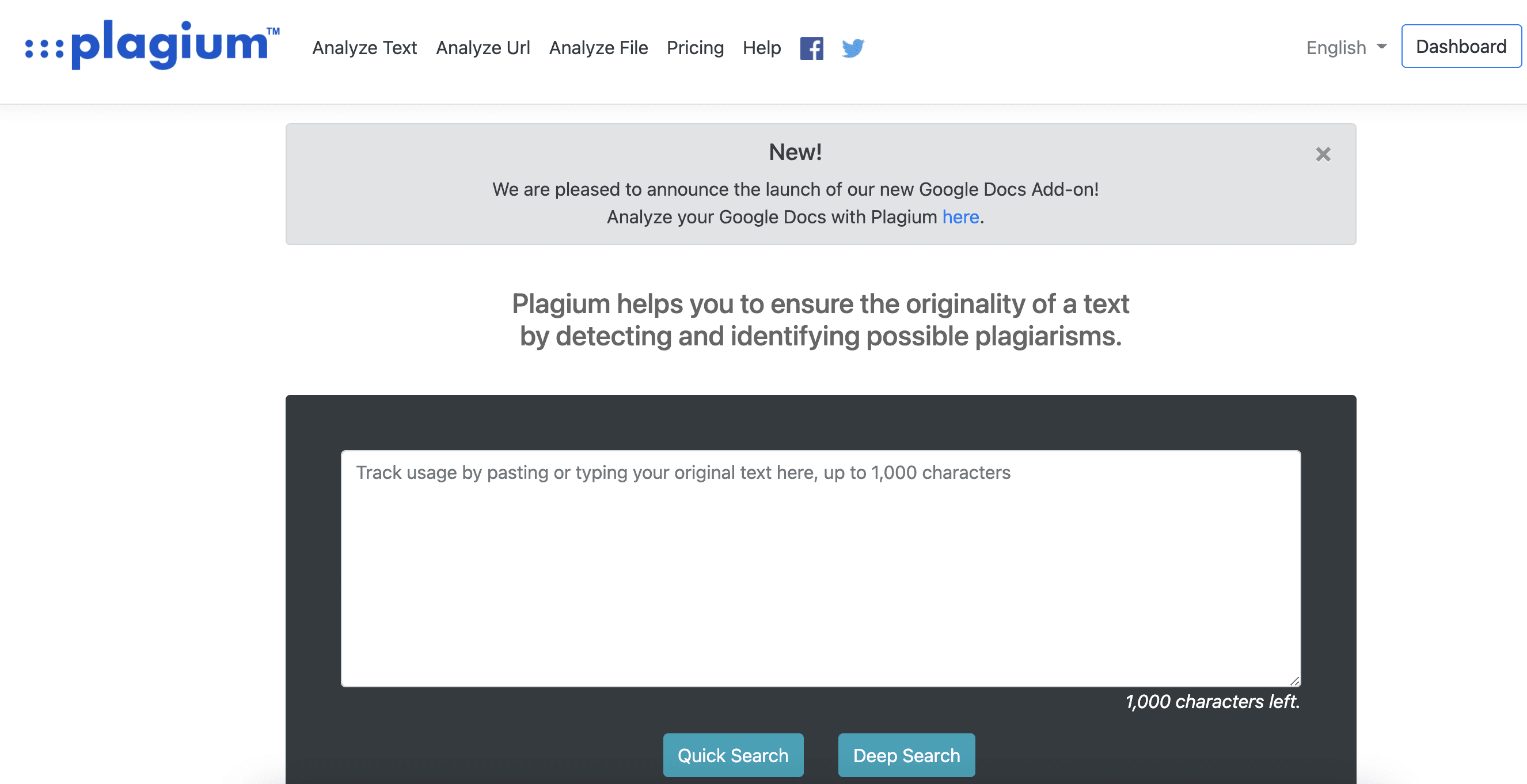Open the English language dropdown

click(1346, 47)
